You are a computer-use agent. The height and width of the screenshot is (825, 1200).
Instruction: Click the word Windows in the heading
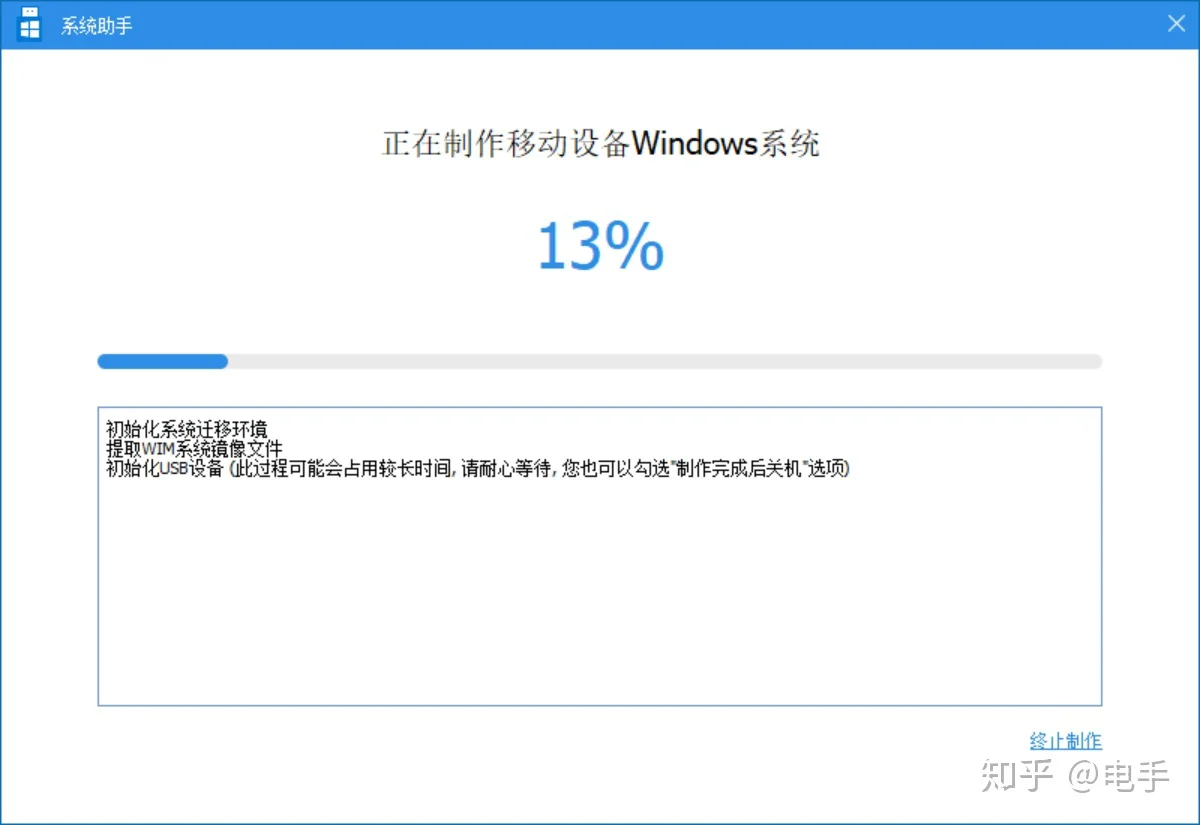[694, 143]
